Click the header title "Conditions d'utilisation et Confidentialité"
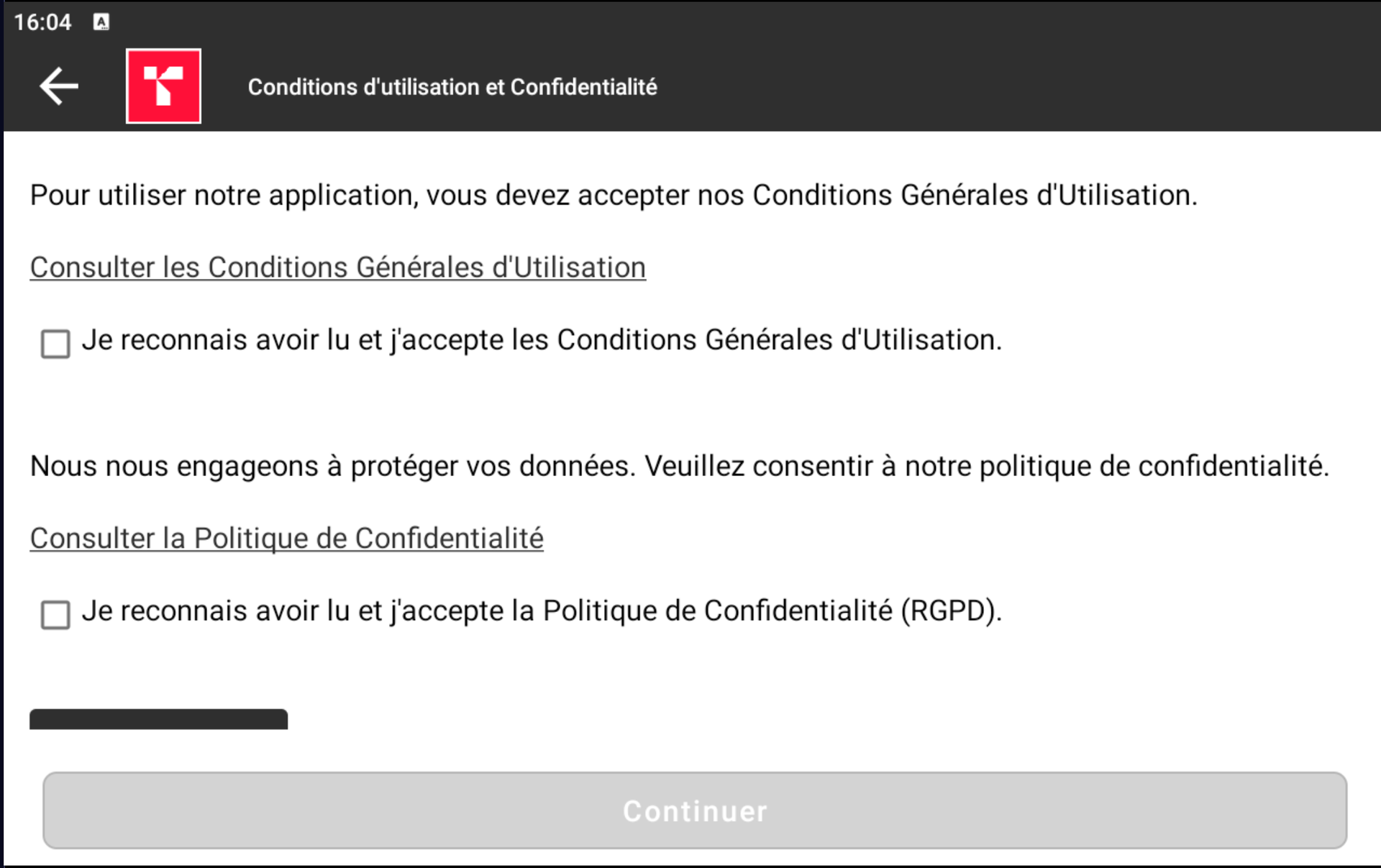The height and width of the screenshot is (868, 1381). coord(452,87)
